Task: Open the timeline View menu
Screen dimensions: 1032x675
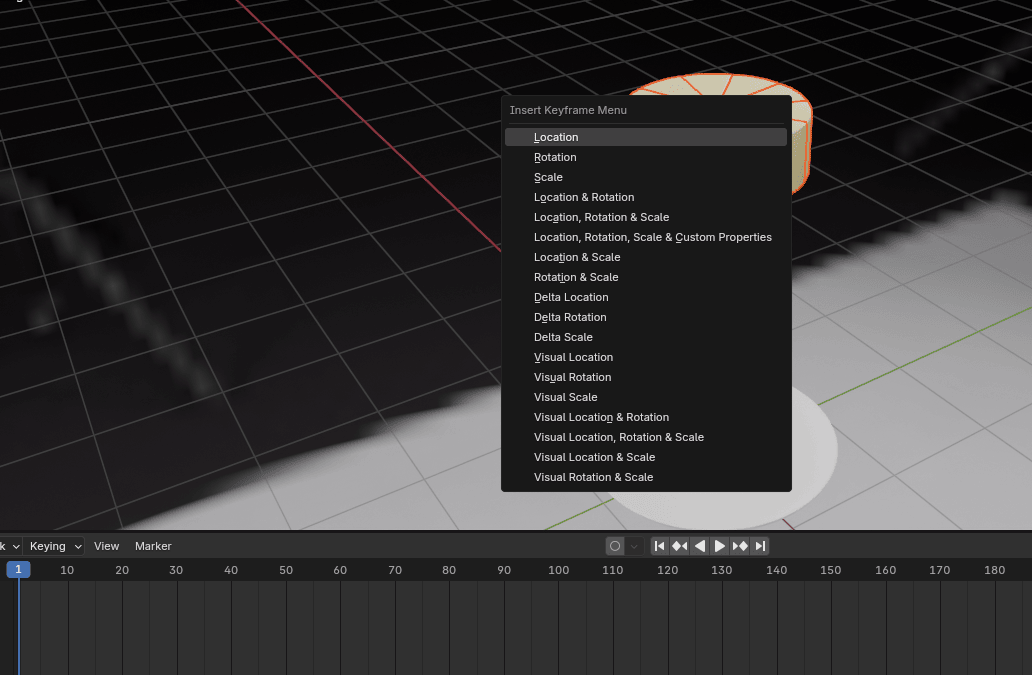Action: tap(106, 546)
